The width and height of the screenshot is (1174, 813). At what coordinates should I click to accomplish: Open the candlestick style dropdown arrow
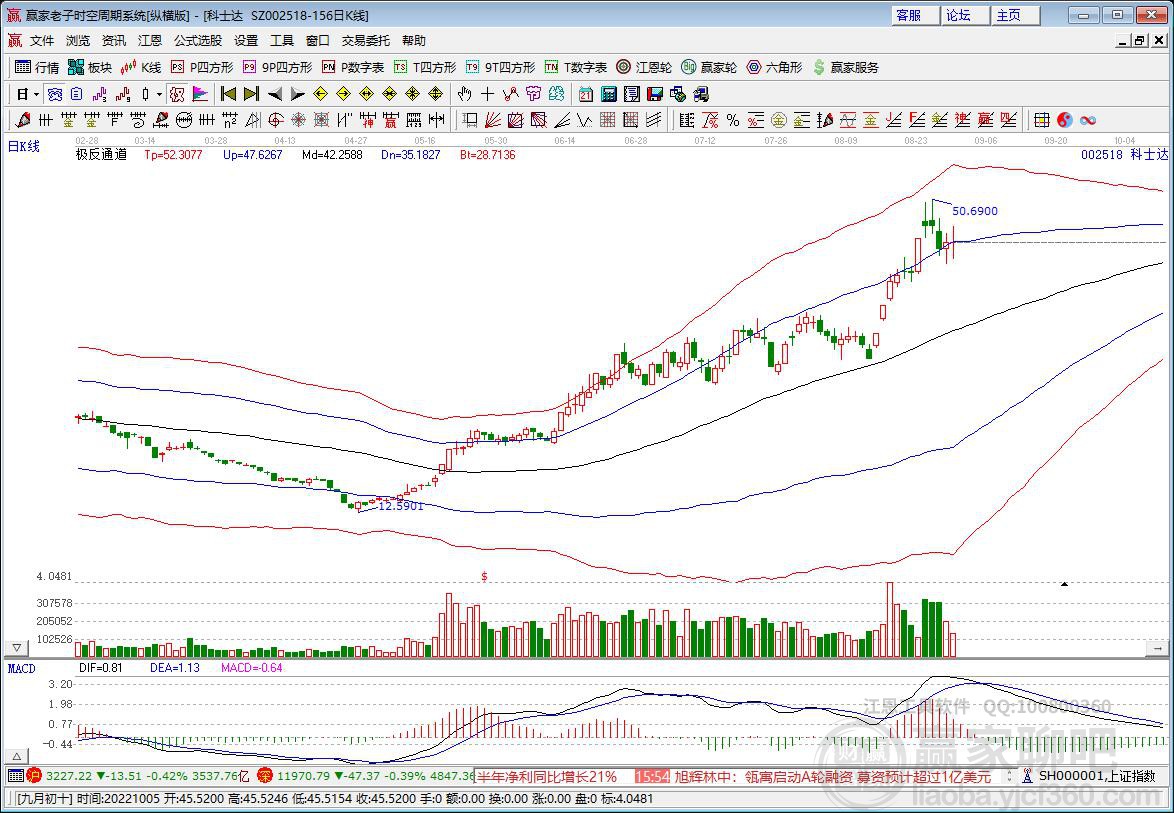pos(159,94)
